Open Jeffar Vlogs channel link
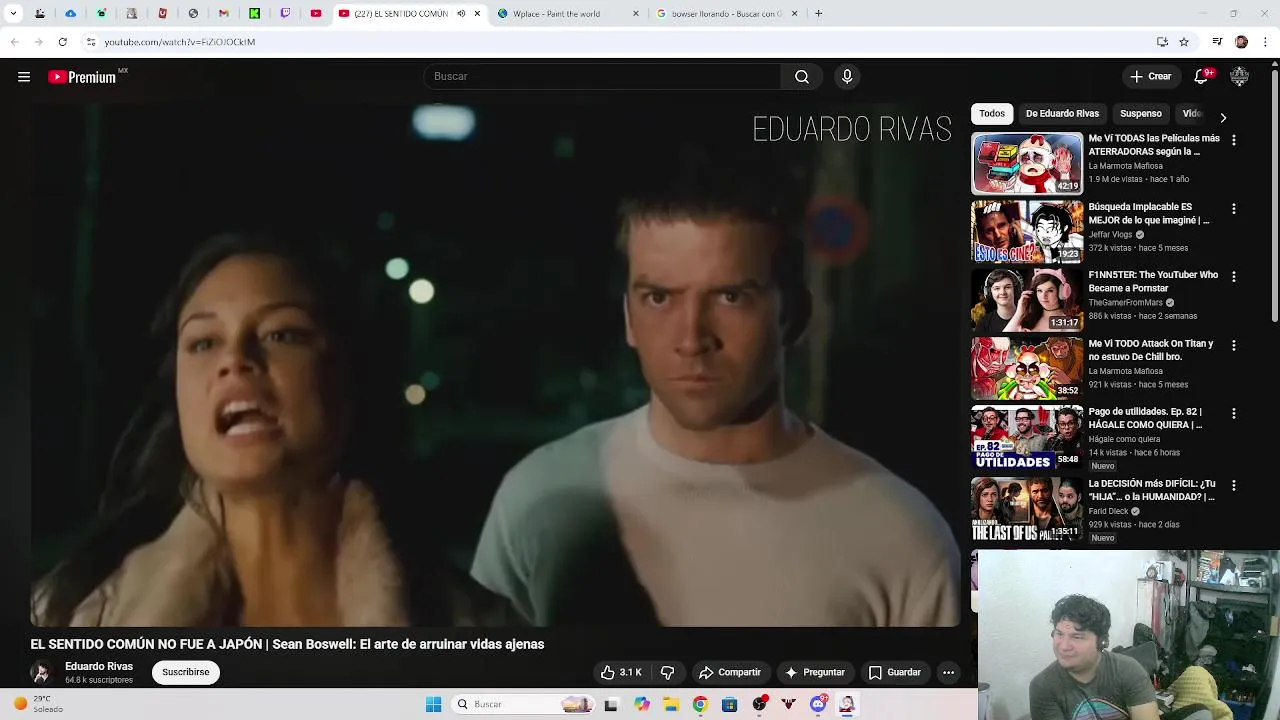The height and width of the screenshot is (720, 1280). point(1110,235)
